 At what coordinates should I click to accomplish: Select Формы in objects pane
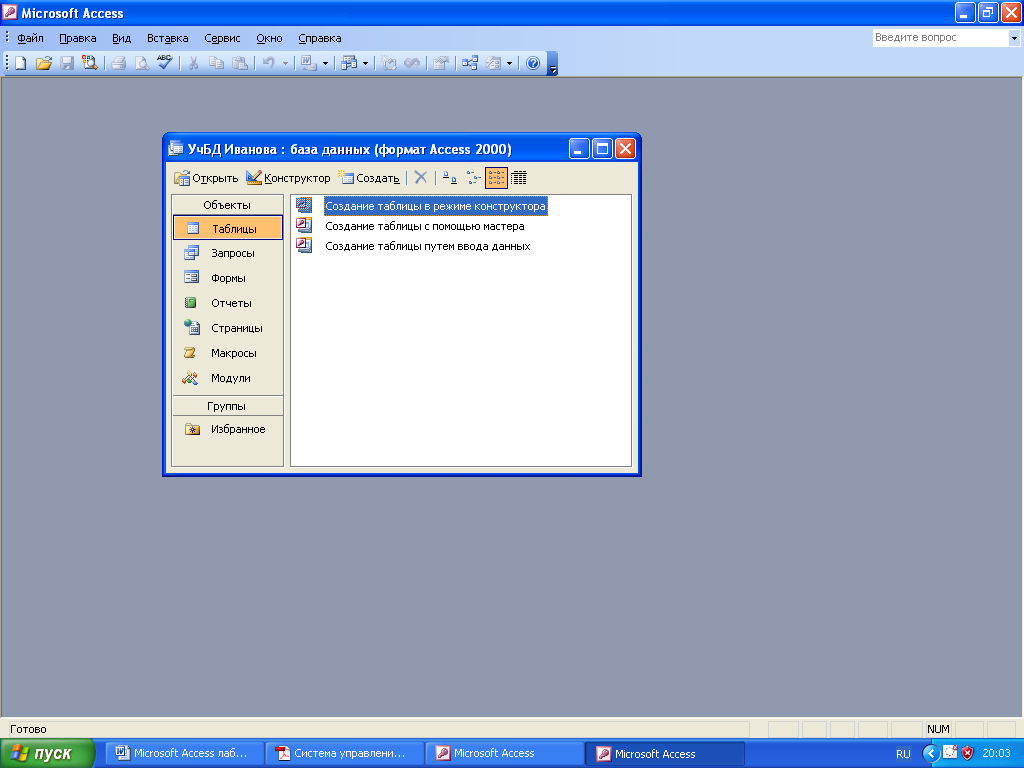point(227,278)
